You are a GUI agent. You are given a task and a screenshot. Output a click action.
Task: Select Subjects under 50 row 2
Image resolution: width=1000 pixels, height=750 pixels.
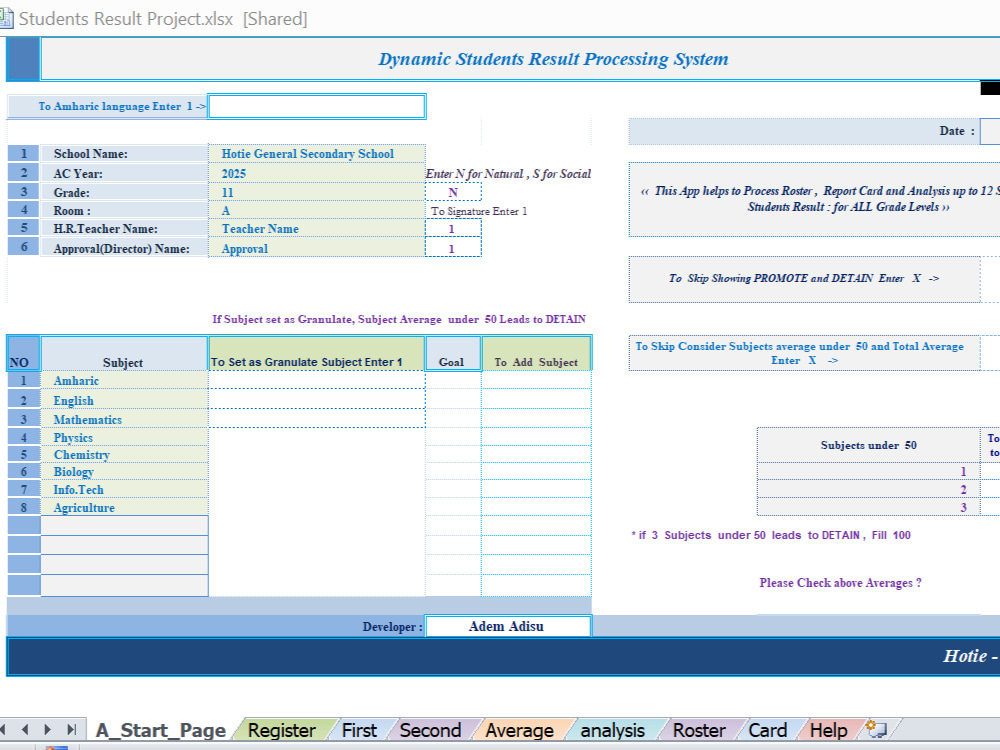868,489
